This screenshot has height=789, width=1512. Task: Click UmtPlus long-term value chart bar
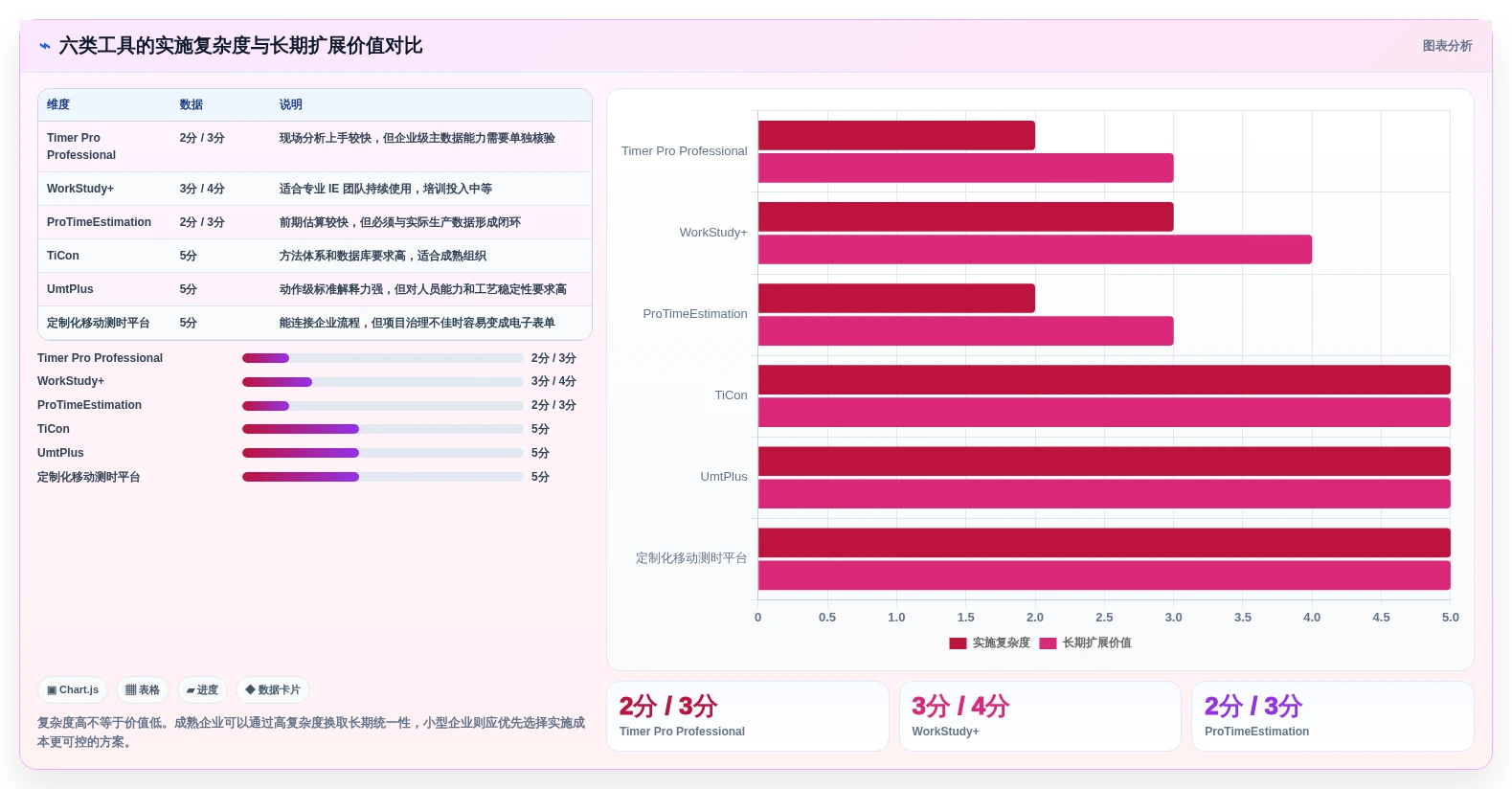click(1104, 494)
